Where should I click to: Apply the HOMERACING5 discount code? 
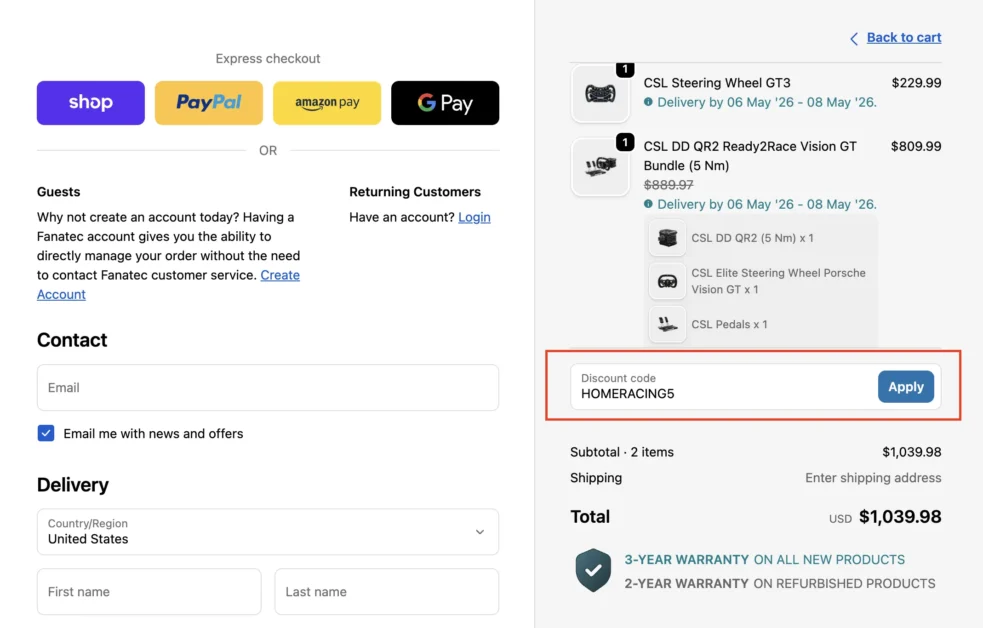(x=906, y=387)
